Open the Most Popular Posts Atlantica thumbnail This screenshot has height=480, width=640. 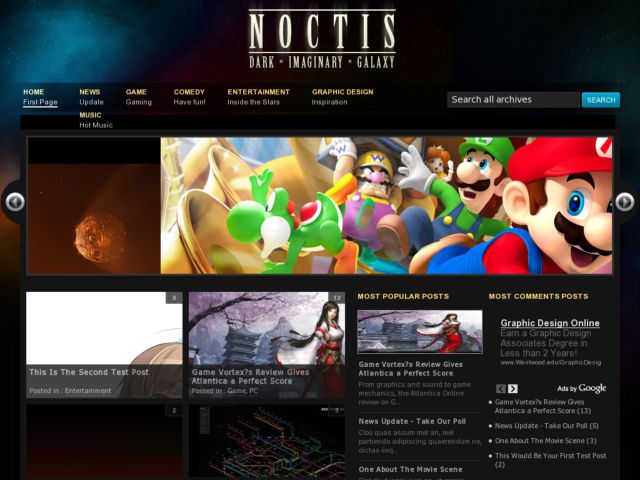click(420, 331)
